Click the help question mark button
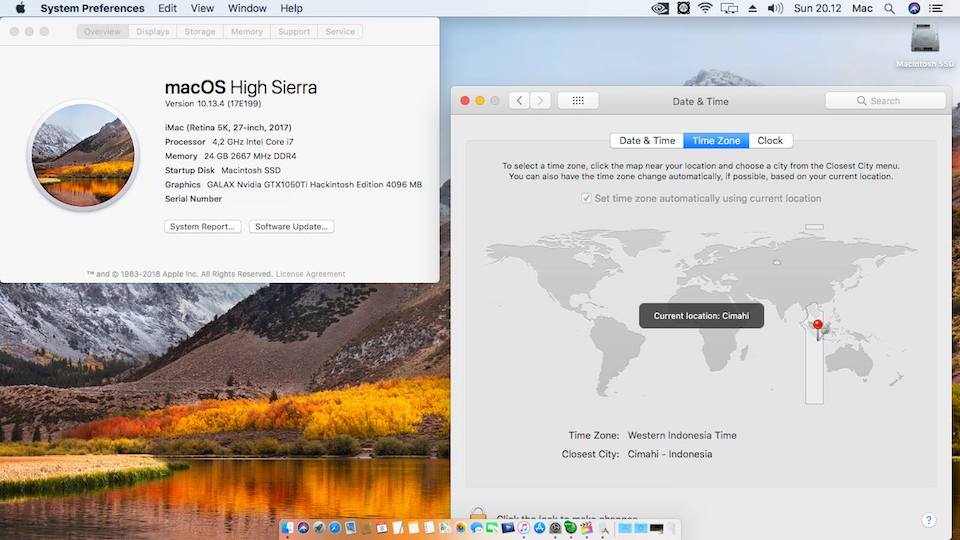The image size is (960, 540). tap(928, 520)
